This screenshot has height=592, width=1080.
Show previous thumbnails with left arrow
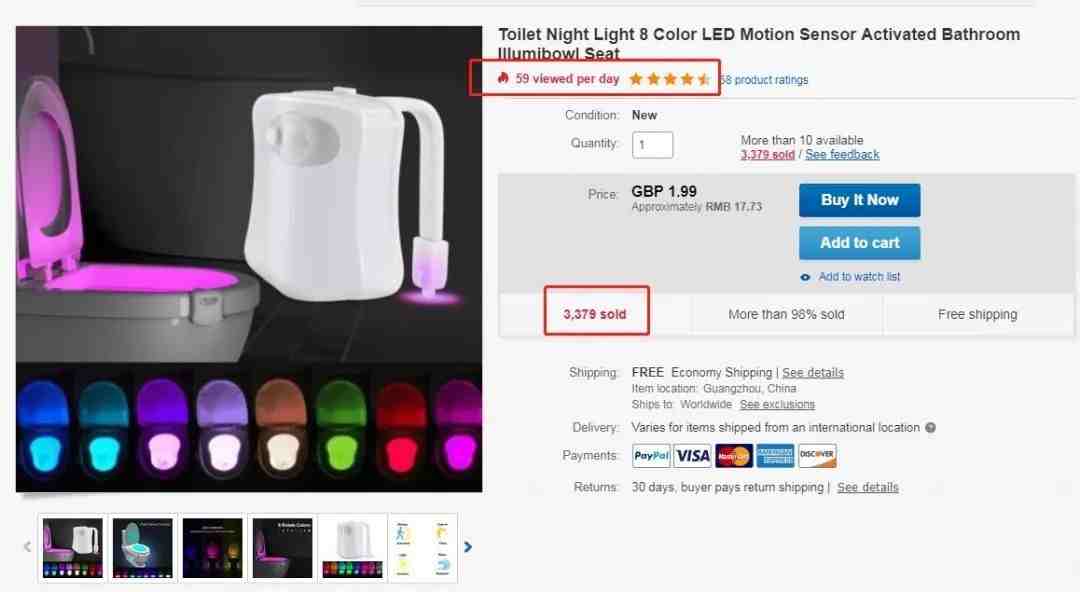coord(27,547)
